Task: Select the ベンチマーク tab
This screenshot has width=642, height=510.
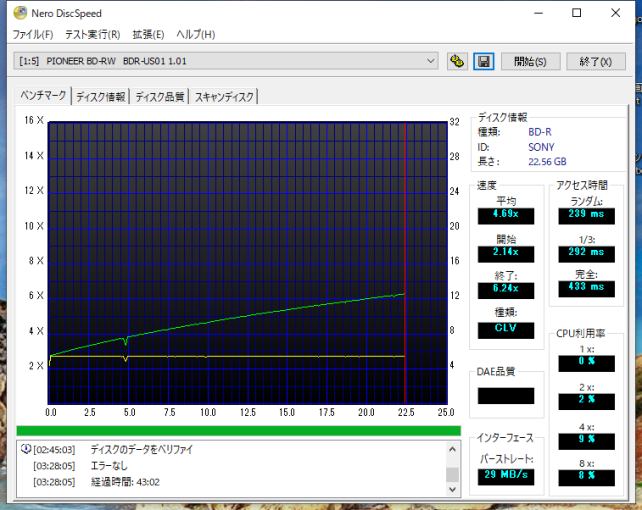Action: tap(43, 95)
